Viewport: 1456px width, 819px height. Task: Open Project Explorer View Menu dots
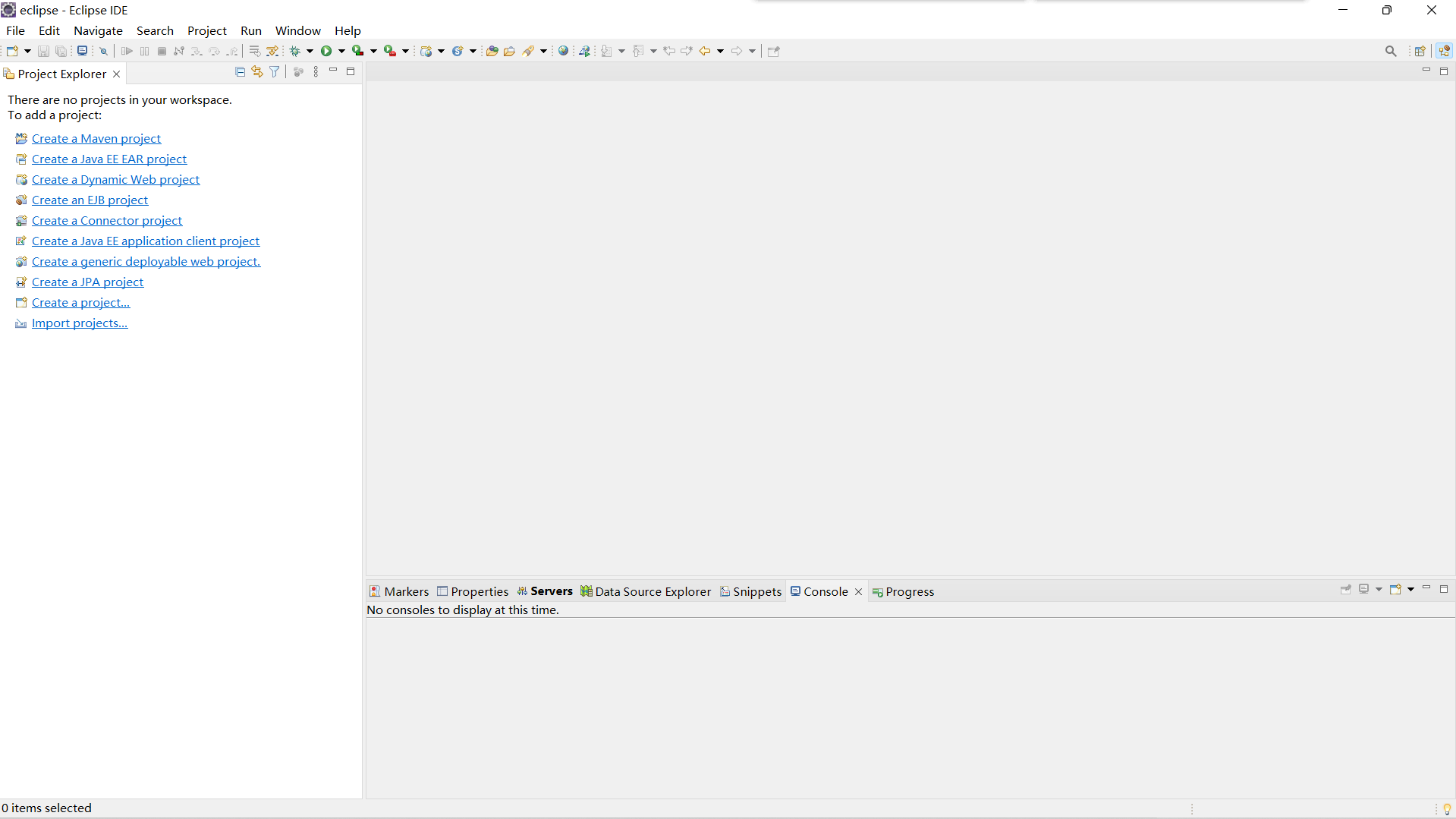pos(316,71)
